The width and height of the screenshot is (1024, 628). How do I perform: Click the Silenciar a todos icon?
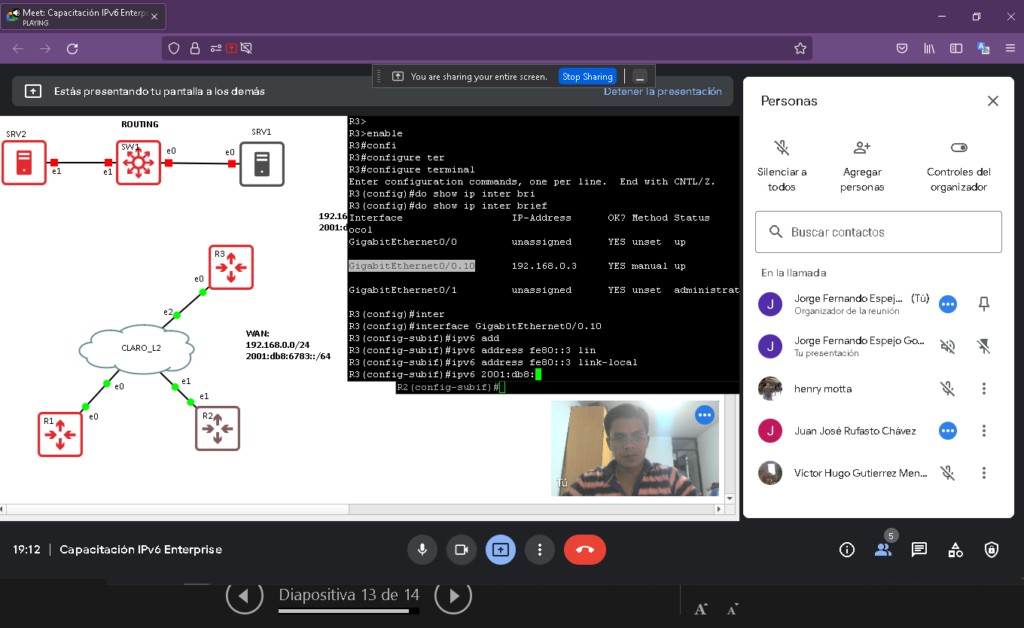782,148
